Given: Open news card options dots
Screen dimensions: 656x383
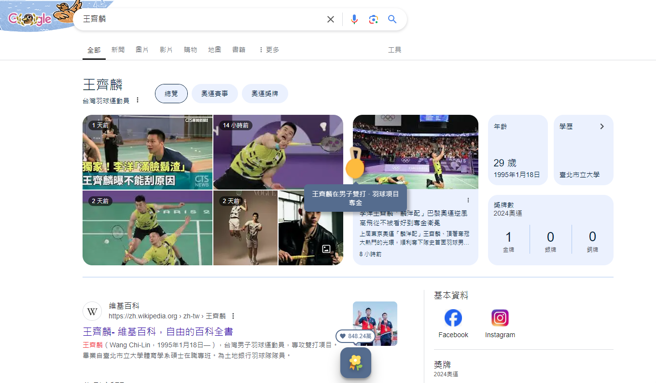Looking at the screenshot, I should 468,200.
